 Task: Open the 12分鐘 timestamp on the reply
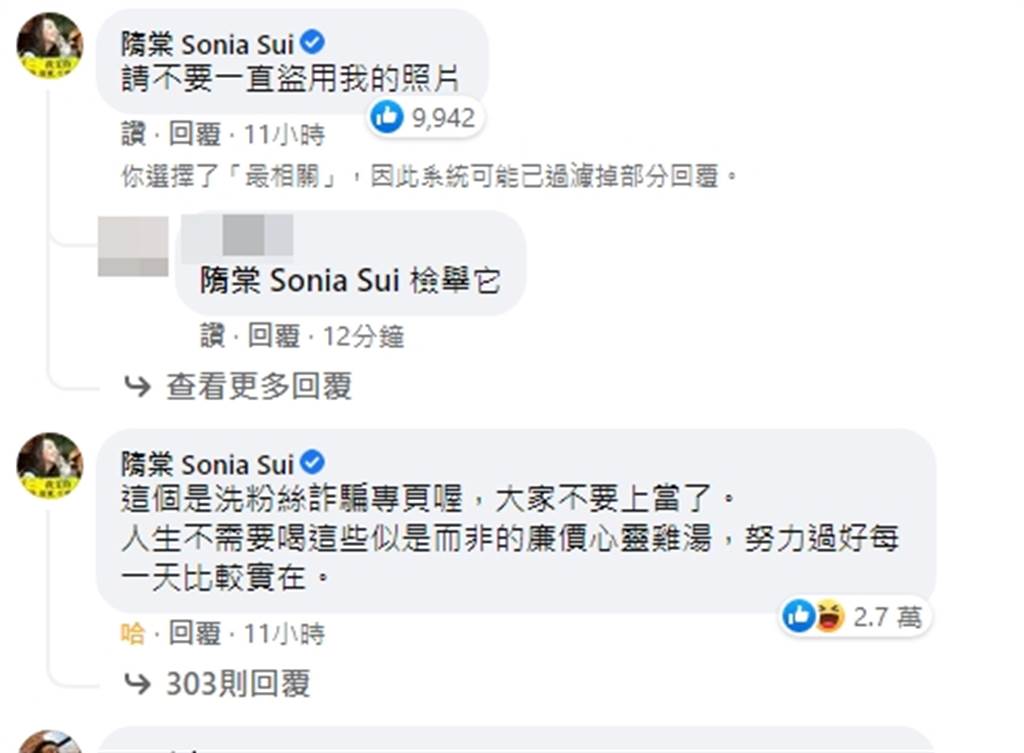point(363,337)
